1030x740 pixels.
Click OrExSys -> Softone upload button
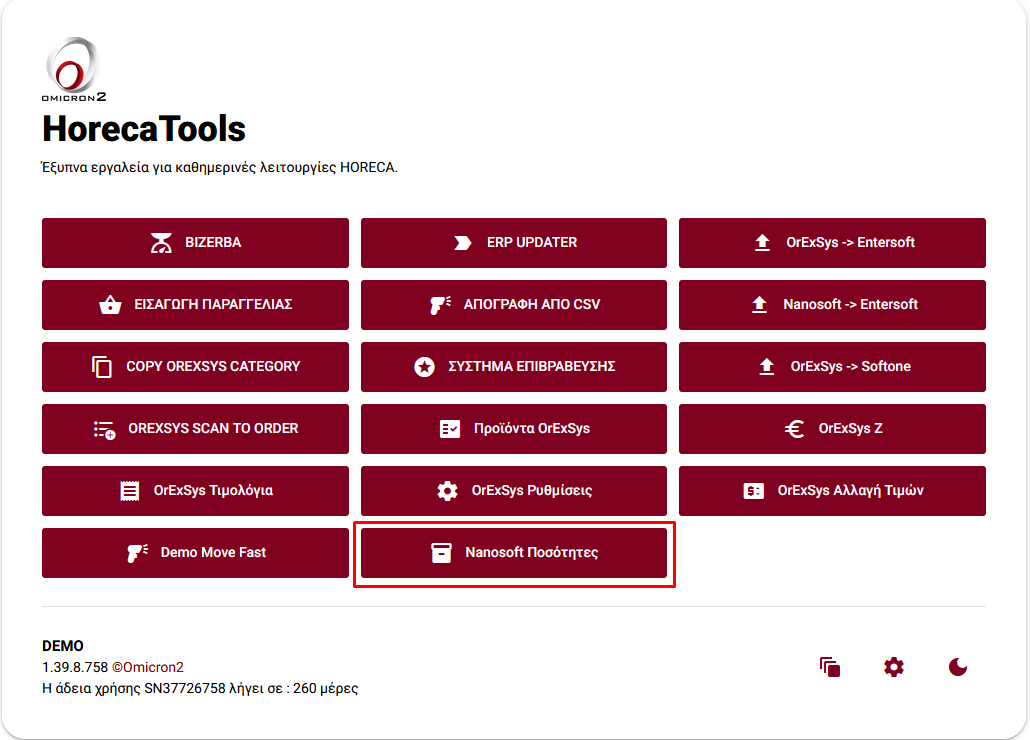[x=832, y=367]
